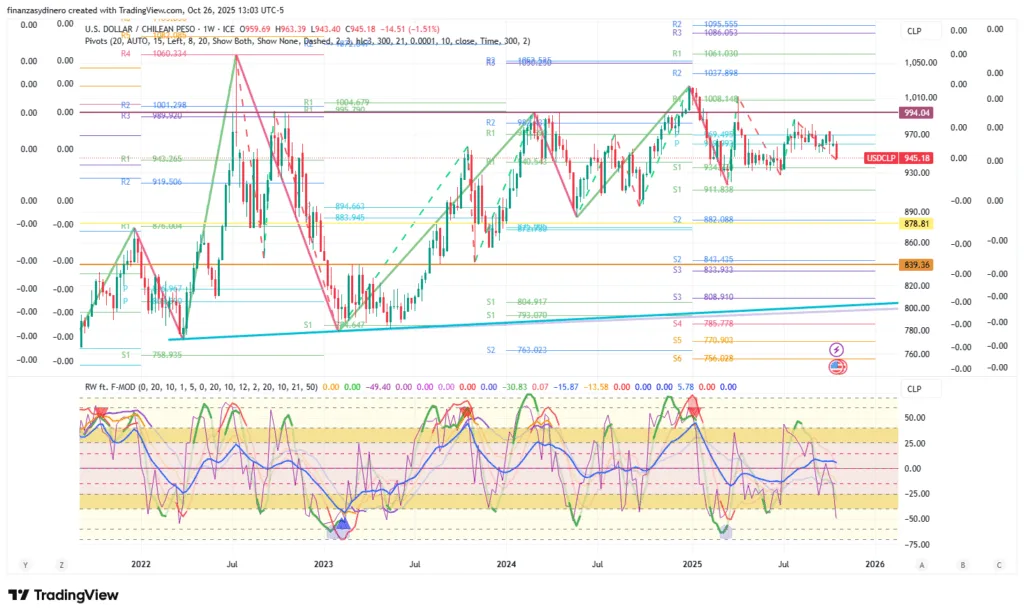Screen dimensions: 1024x616
Task: Click the 2024 label on the time axis
Action: click(x=508, y=565)
